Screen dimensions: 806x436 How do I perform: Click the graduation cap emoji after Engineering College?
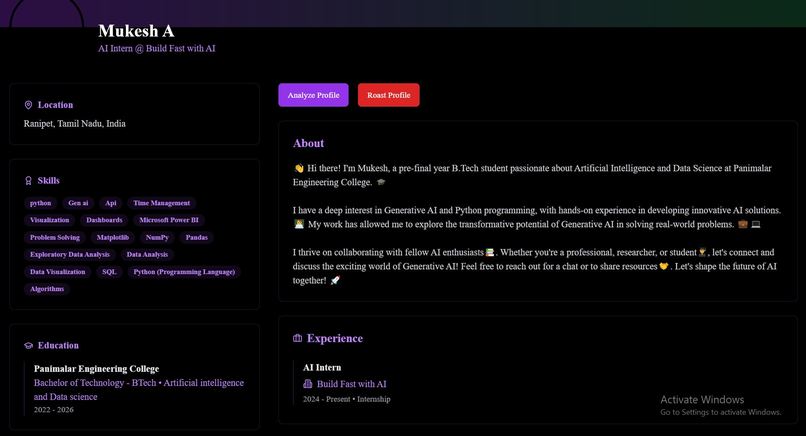point(381,182)
